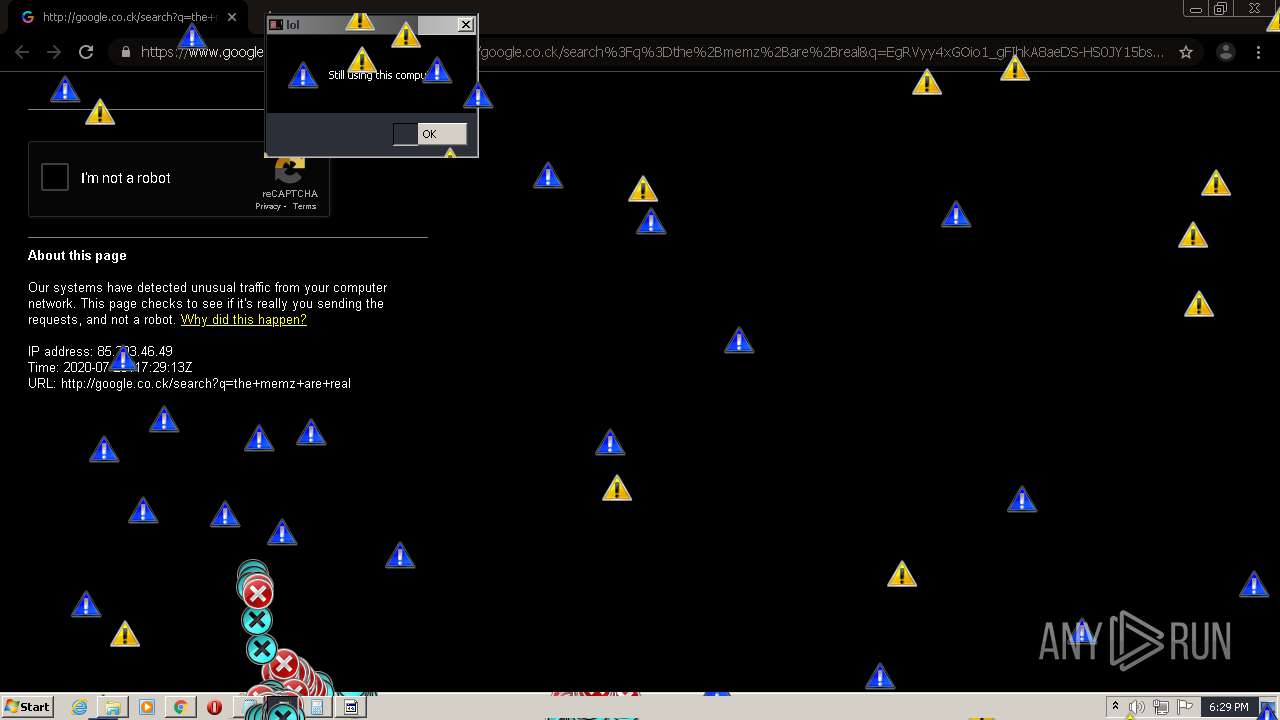Click the I'm not a robot label
This screenshot has height=720, width=1280.
126,178
